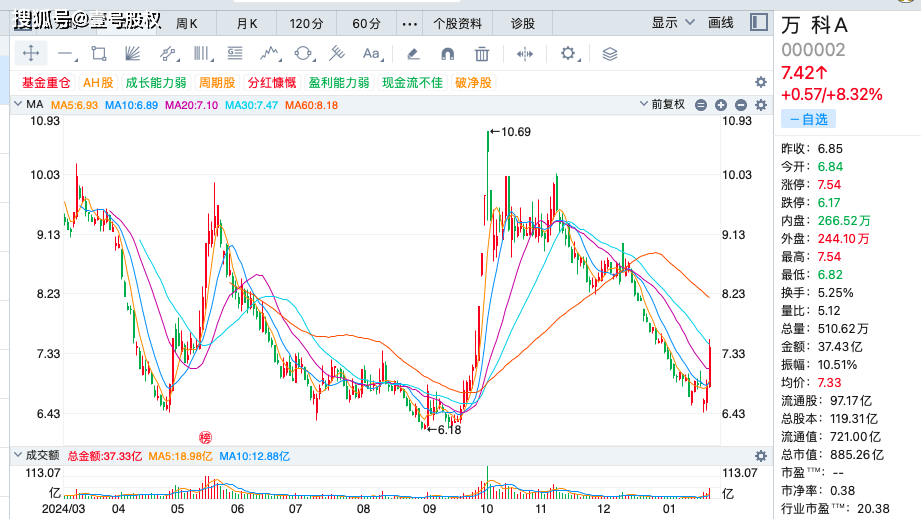This screenshot has width=921, height=519.
Task: Click first minus circle on MA bar
Action: (701, 105)
